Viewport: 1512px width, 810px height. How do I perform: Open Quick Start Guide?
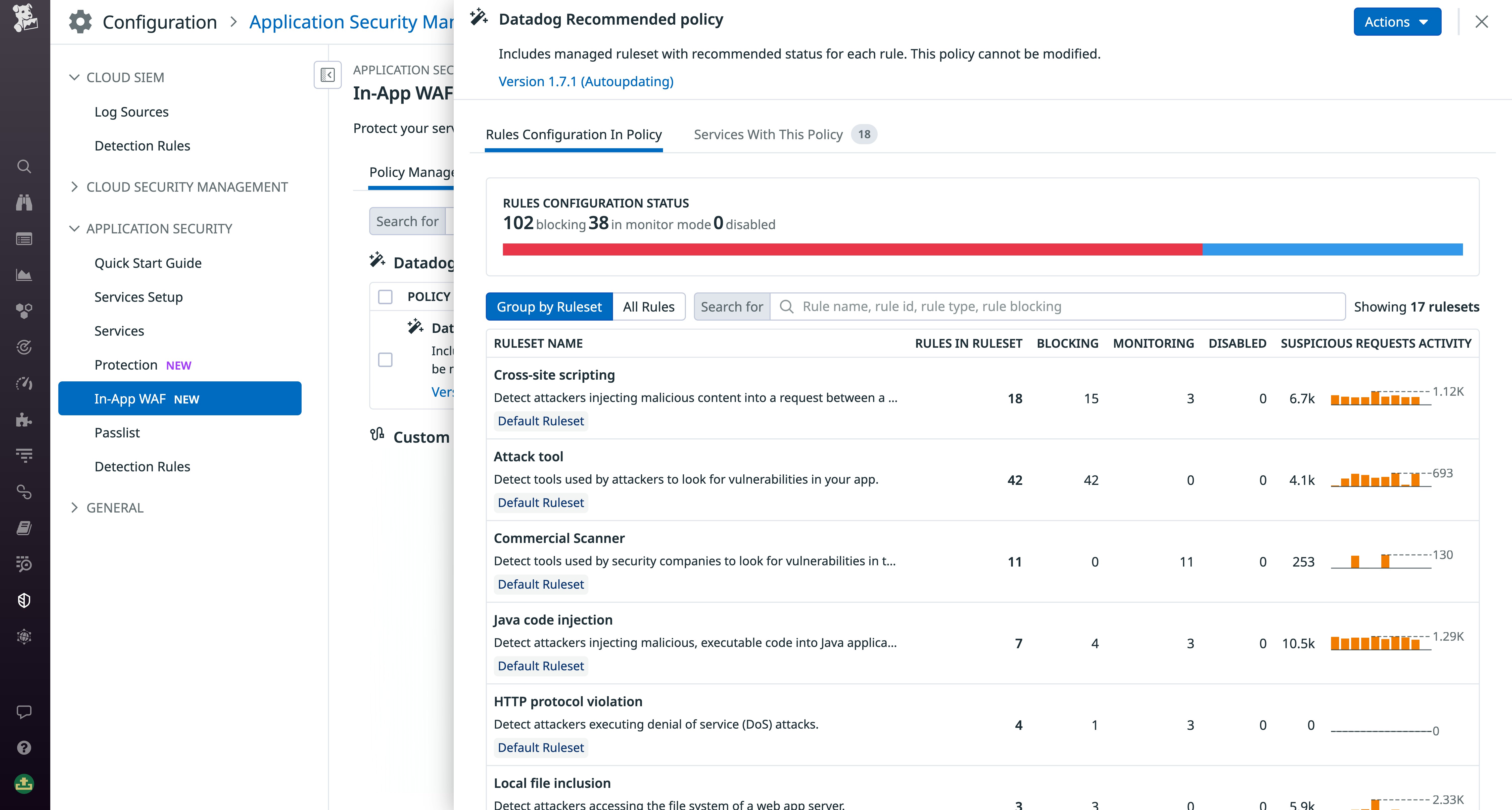[148, 263]
